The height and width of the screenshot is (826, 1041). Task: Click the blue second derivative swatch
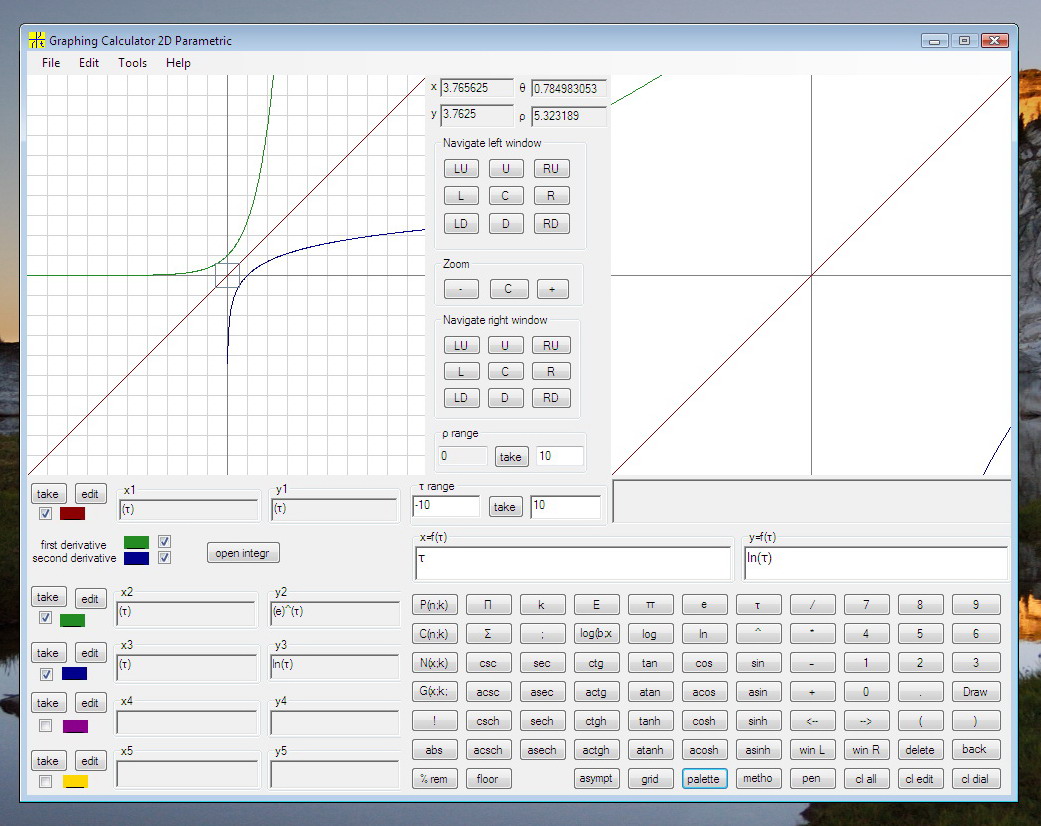click(137, 558)
